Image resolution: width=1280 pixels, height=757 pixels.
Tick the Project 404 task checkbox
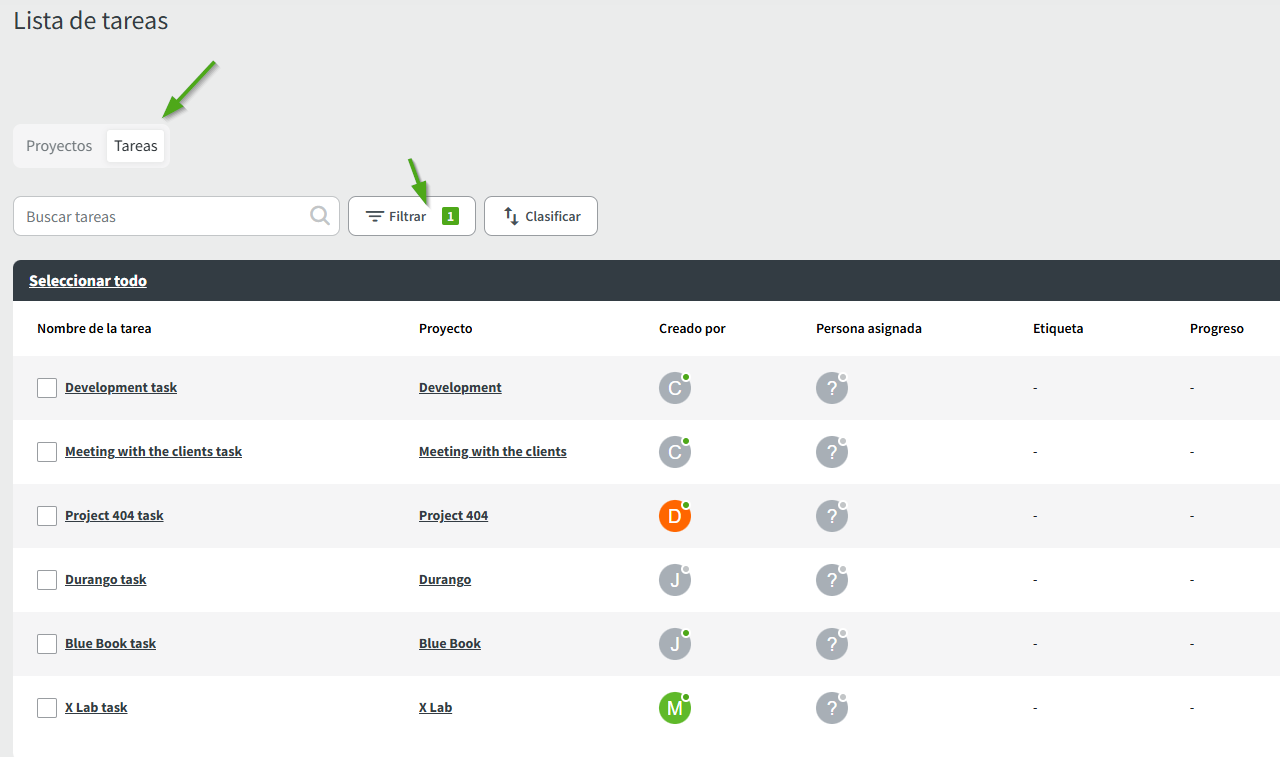[x=47, y=516]
